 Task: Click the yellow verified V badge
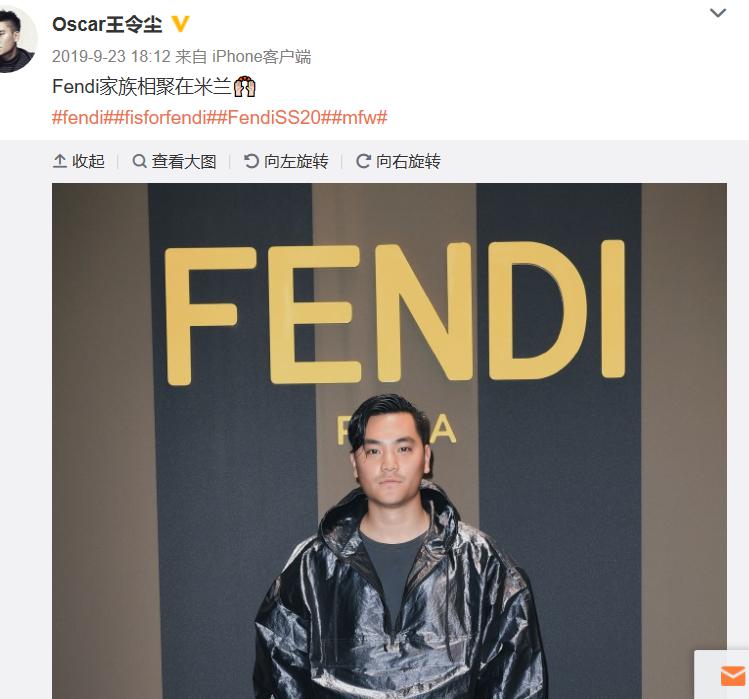(180, 24)
